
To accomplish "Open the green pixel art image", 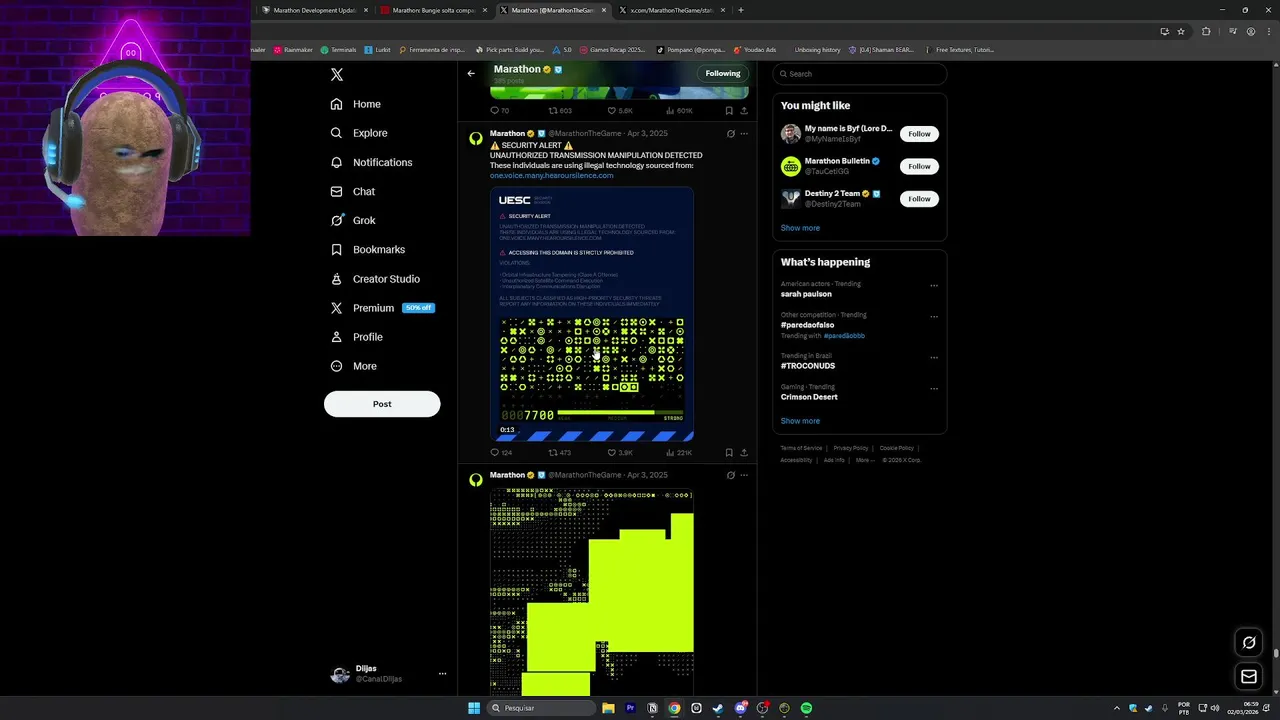I will point(592,592).
